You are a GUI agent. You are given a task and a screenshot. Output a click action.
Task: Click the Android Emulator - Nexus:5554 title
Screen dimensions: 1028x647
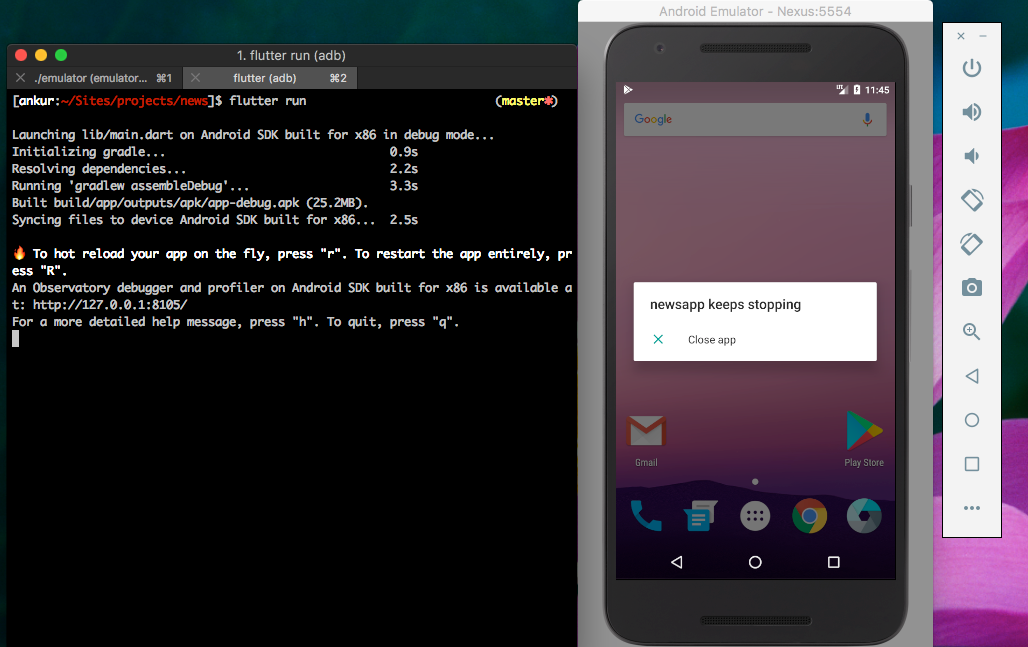(755, 11)
